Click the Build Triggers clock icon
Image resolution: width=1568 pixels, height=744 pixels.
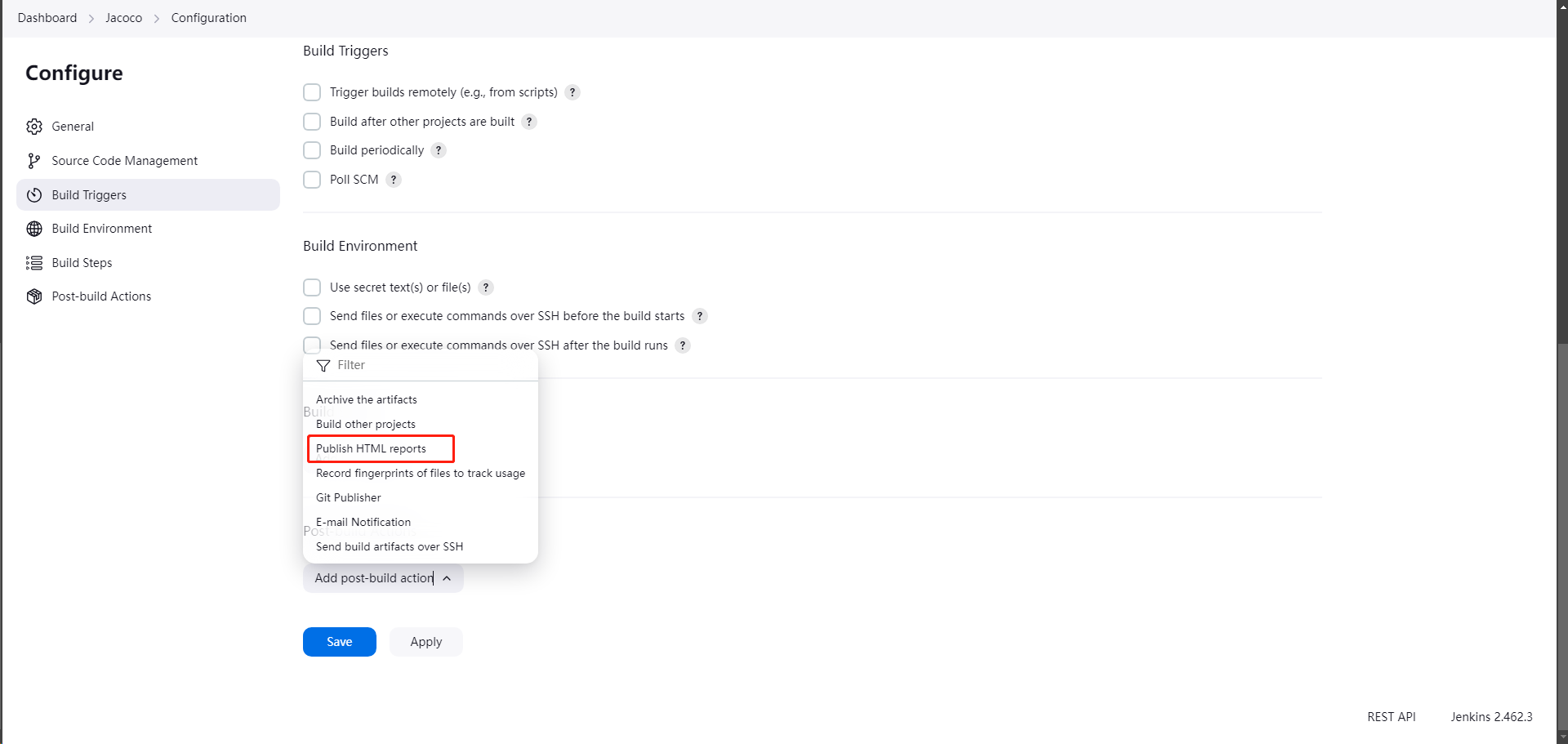(34, 195)
